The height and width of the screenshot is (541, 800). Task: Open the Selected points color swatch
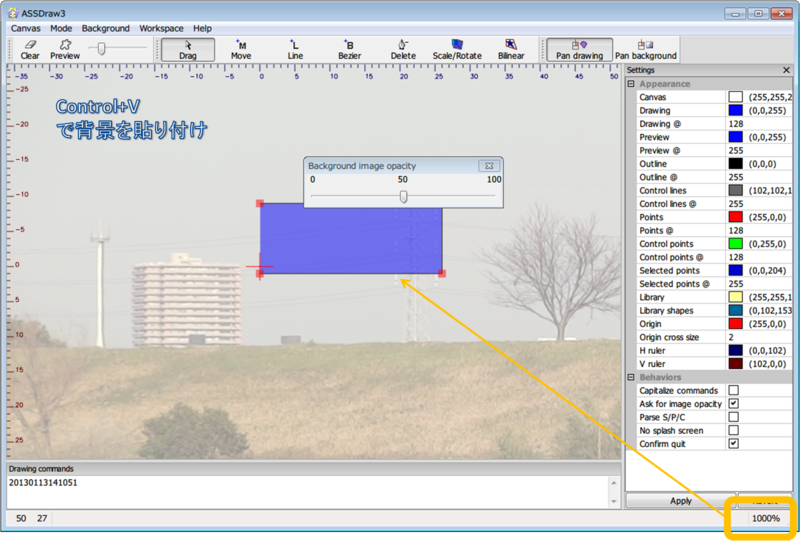(735, 270)
